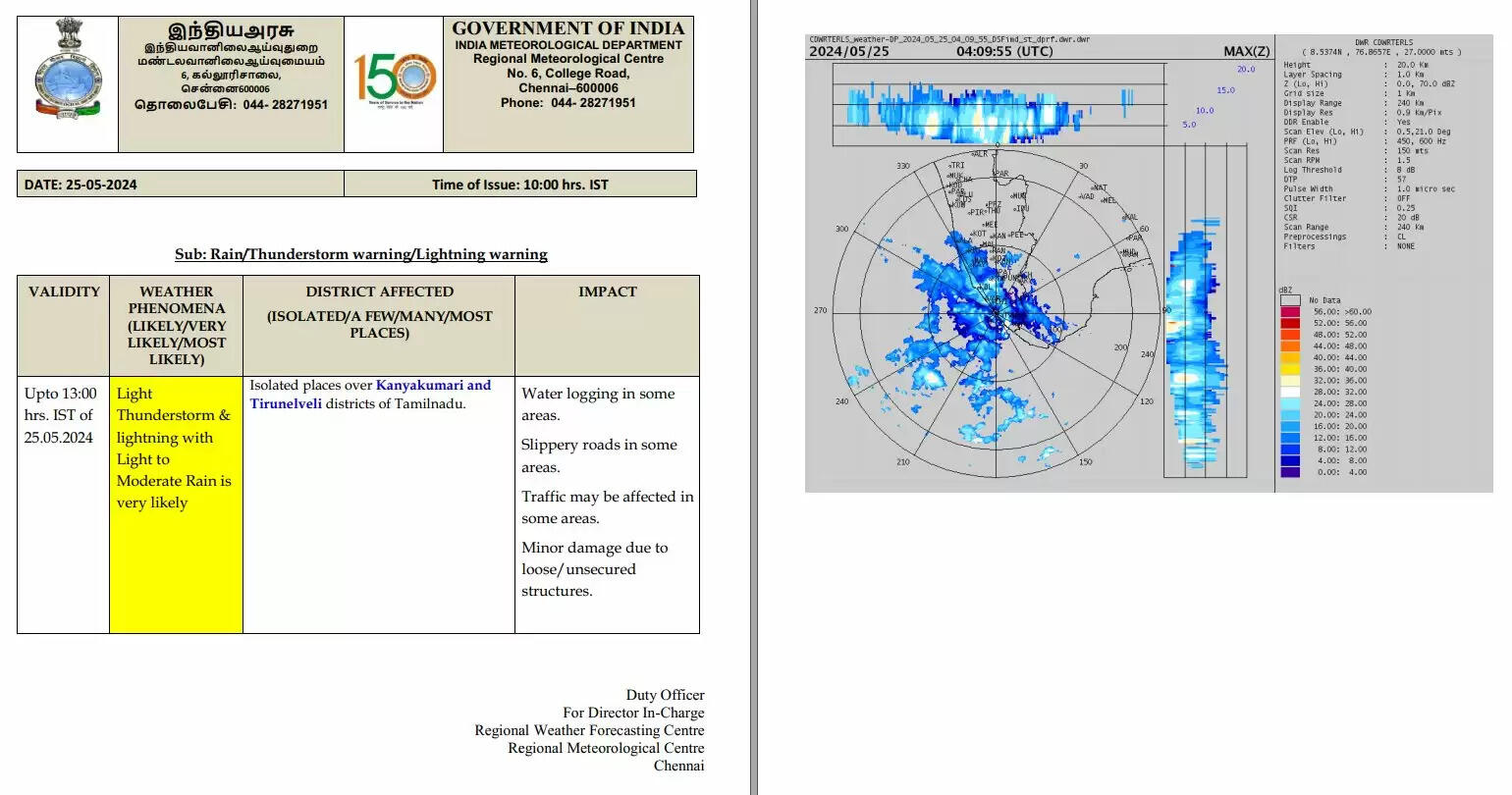Pick the 0.00: 4.00 dBZ color swatch

point(1290,472)
